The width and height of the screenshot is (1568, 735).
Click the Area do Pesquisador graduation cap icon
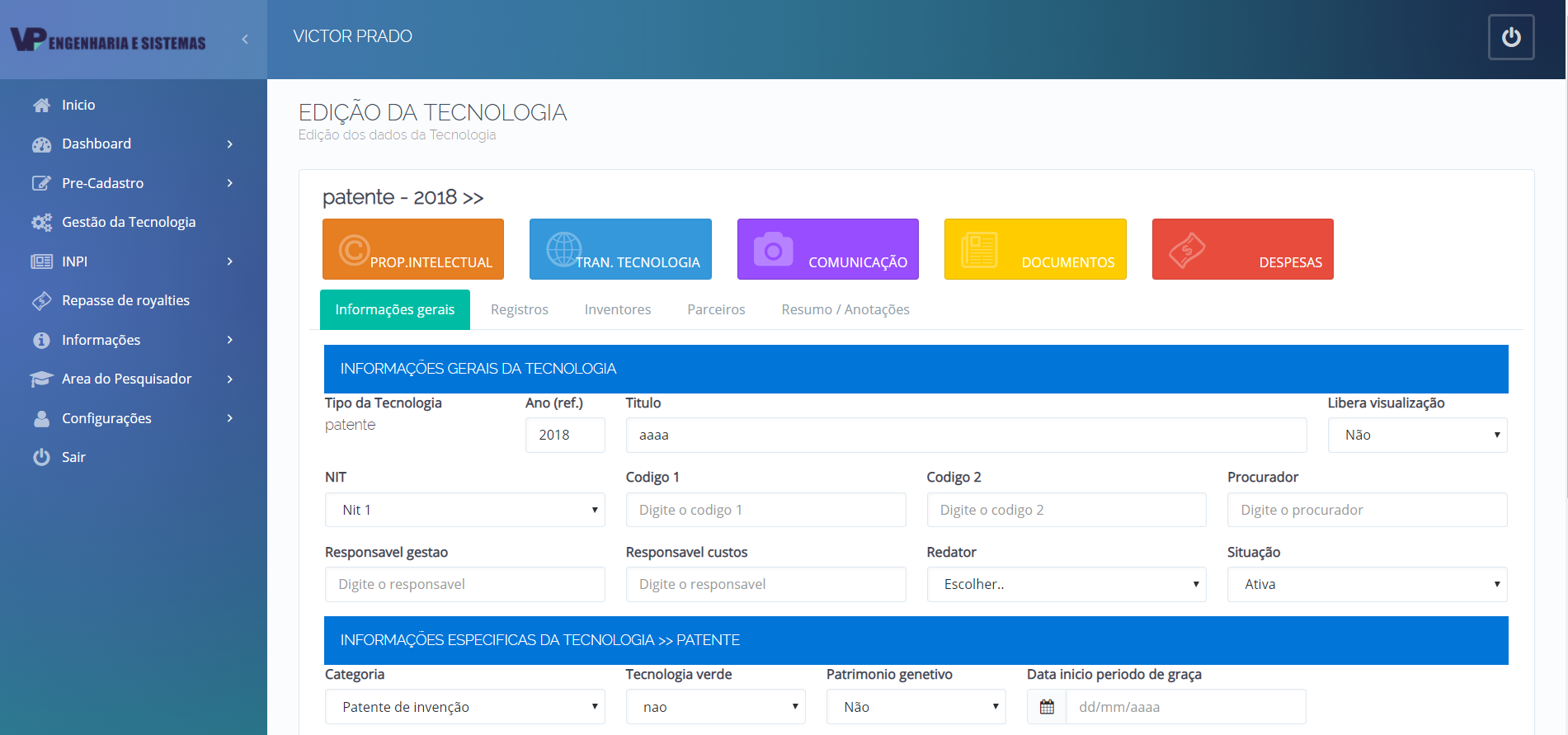pos(41,379)
